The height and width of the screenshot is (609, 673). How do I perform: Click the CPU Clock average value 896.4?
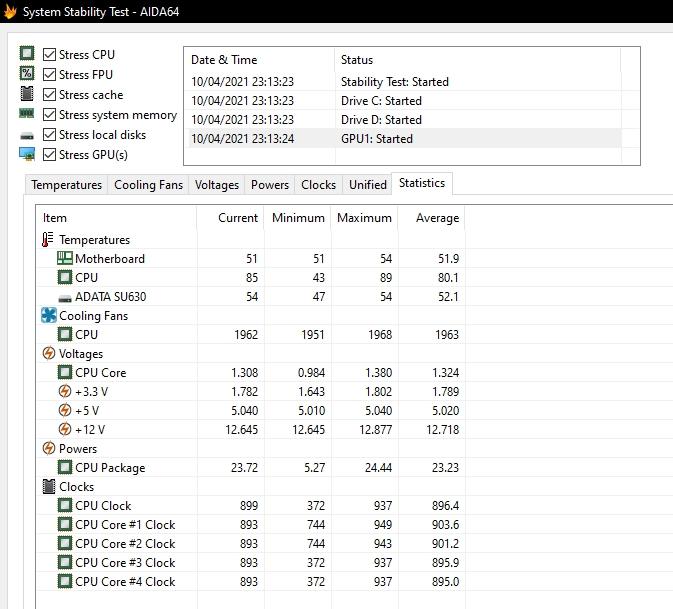click(x=445, y=506)
